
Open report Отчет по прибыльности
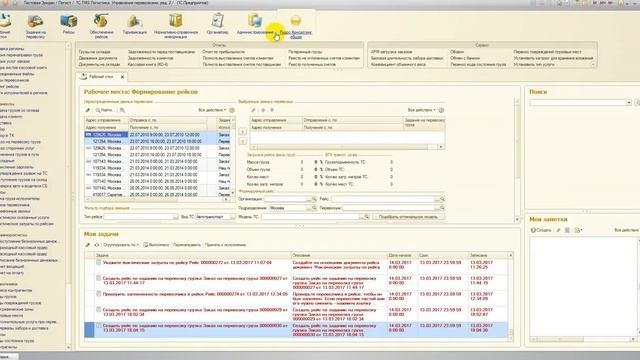pos(224,52)
